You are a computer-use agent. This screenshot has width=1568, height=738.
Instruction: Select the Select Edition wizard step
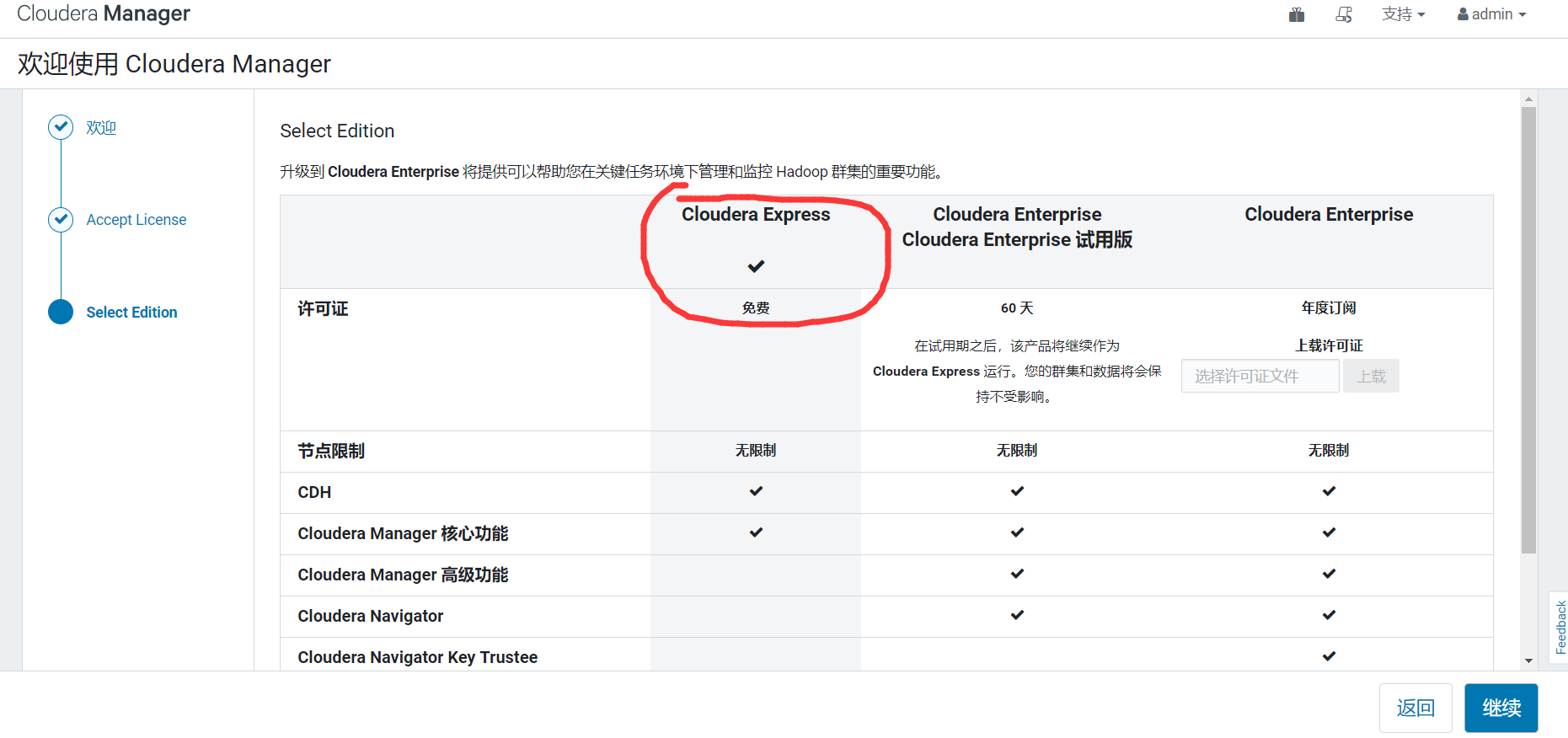coord(131,313)
